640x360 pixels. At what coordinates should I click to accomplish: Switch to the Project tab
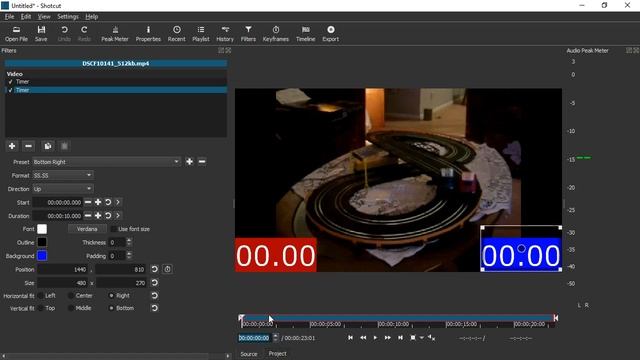tap(278, 353)
